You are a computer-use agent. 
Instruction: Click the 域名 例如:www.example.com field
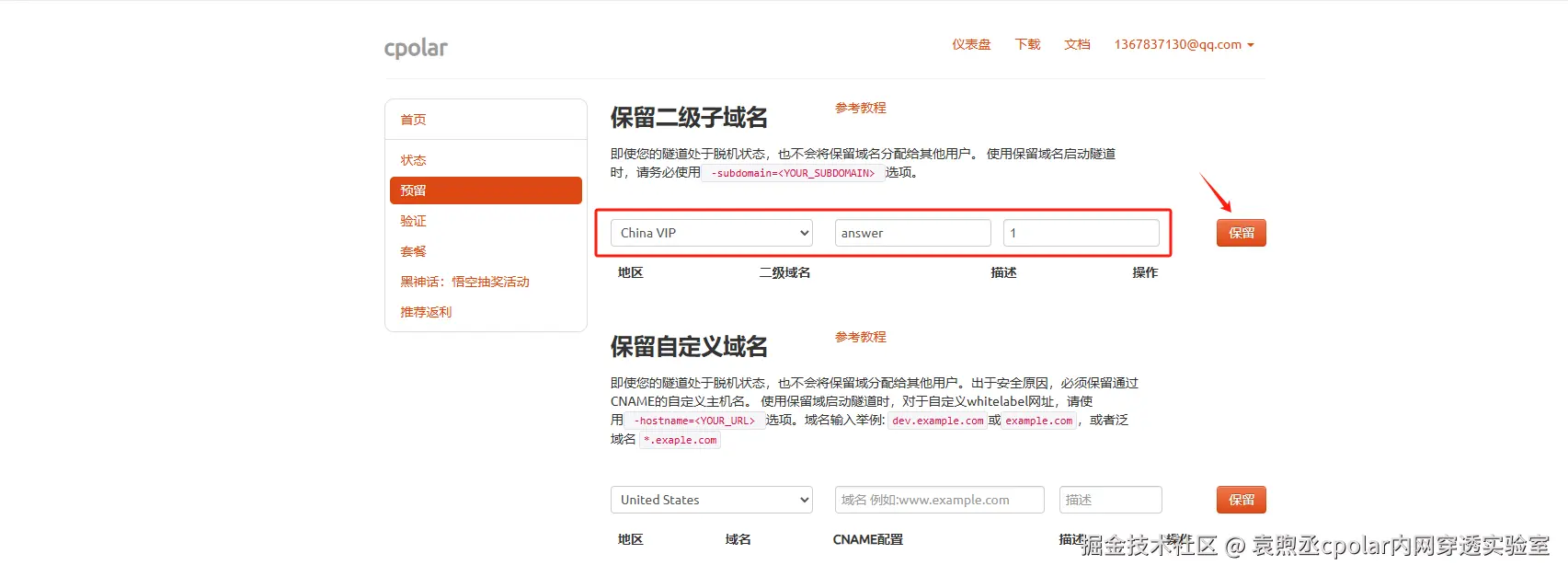pyautogui.click(x=940, y=500)
